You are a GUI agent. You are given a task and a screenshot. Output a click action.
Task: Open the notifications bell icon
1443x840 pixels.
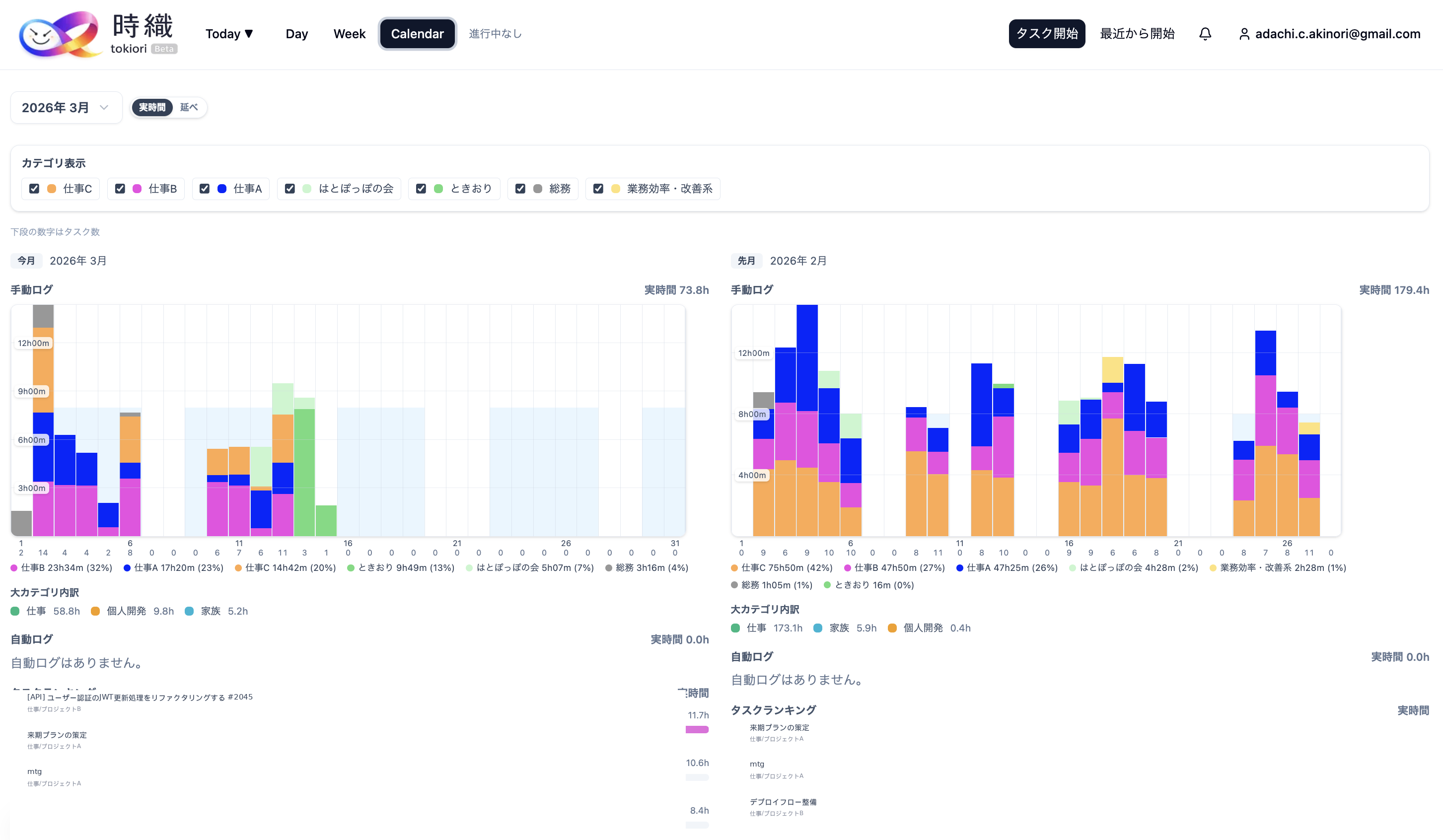1205,34
